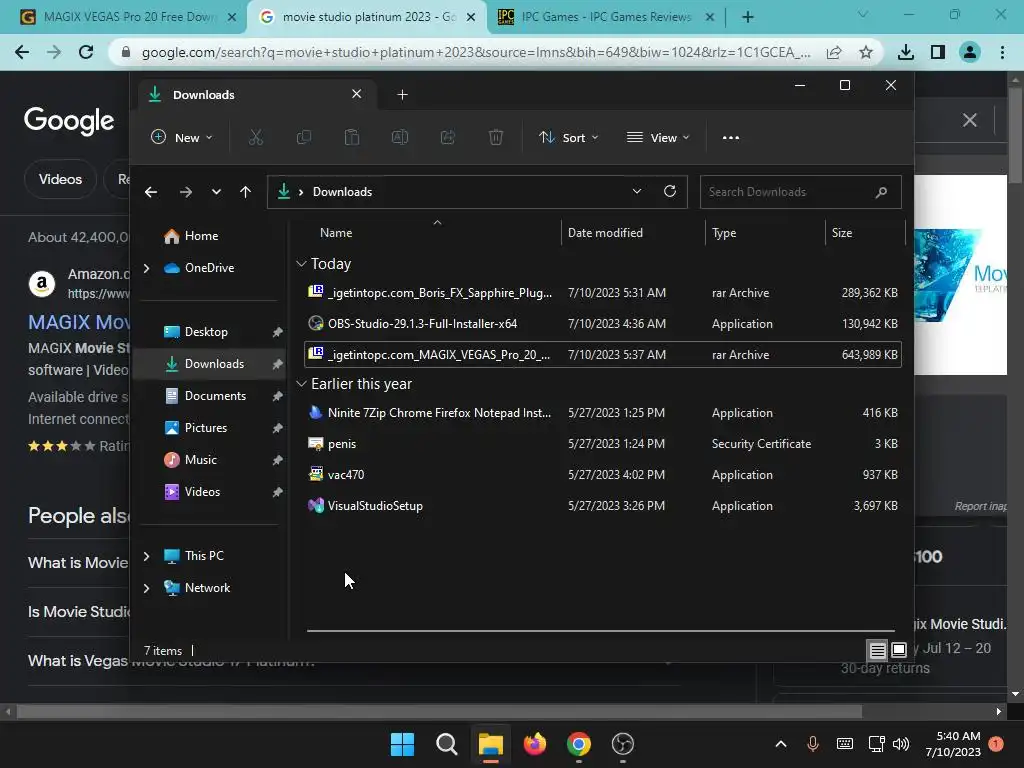Image resolution: width=1024 pixels, height=768 pixels.
Task: Switch to large thumbnails view icon
Action: (x=899, y=650)
